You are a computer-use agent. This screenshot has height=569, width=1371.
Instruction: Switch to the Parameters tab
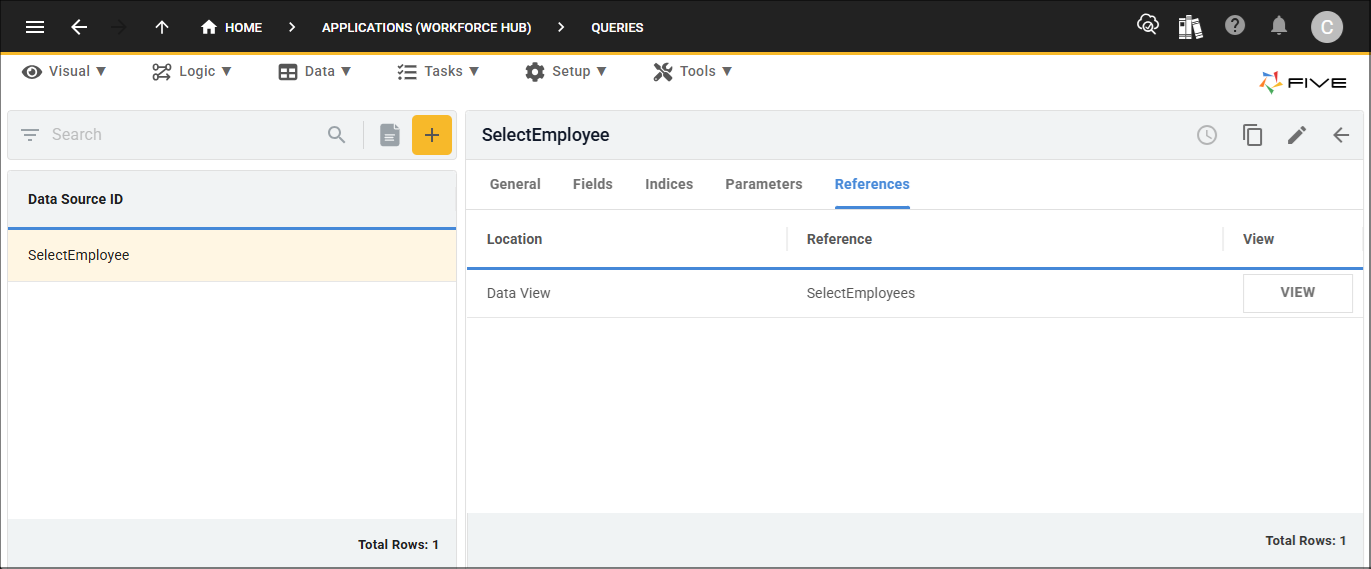point(764,184)
